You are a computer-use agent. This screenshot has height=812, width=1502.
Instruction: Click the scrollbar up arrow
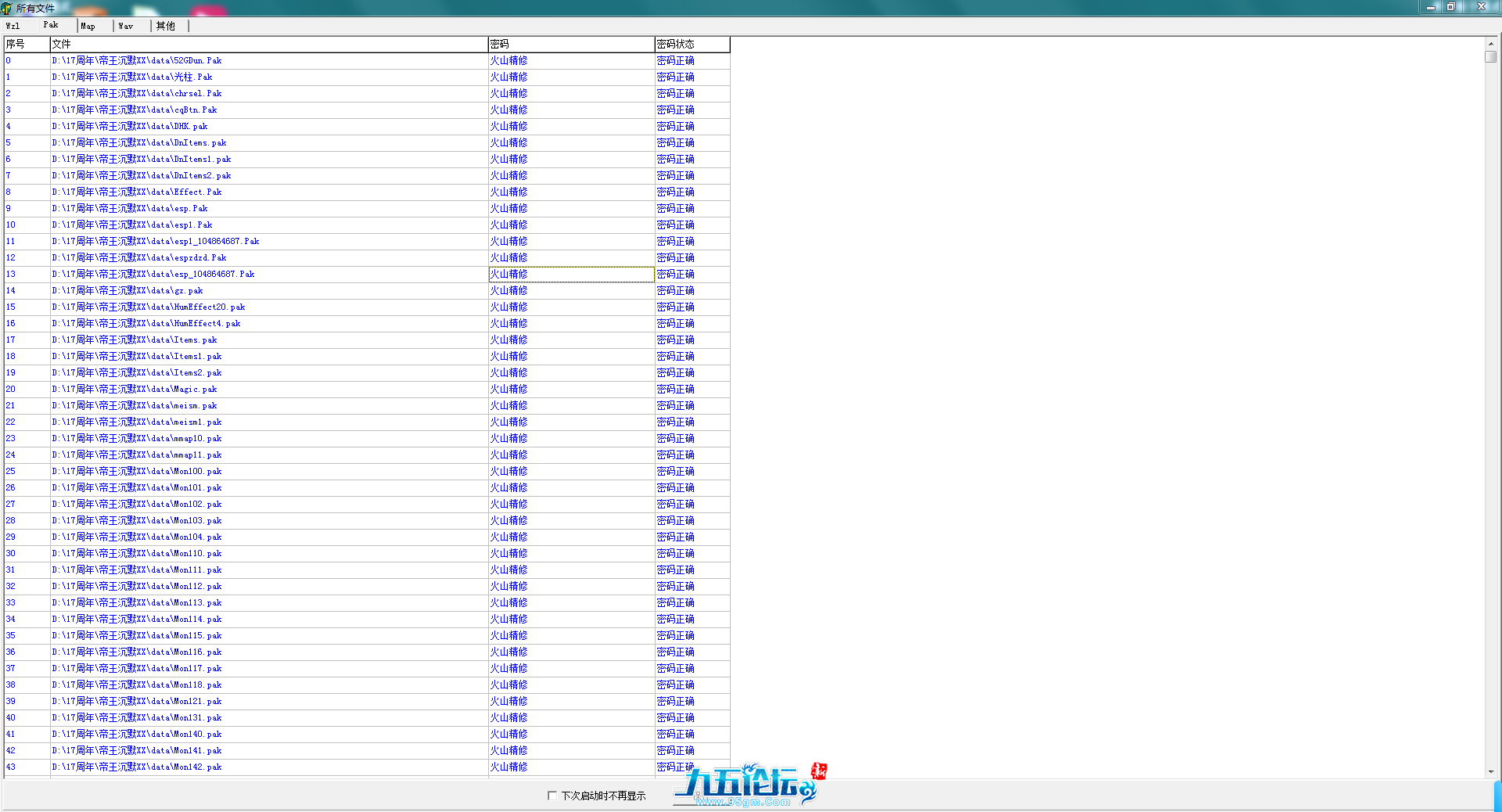pos(1491,44)
